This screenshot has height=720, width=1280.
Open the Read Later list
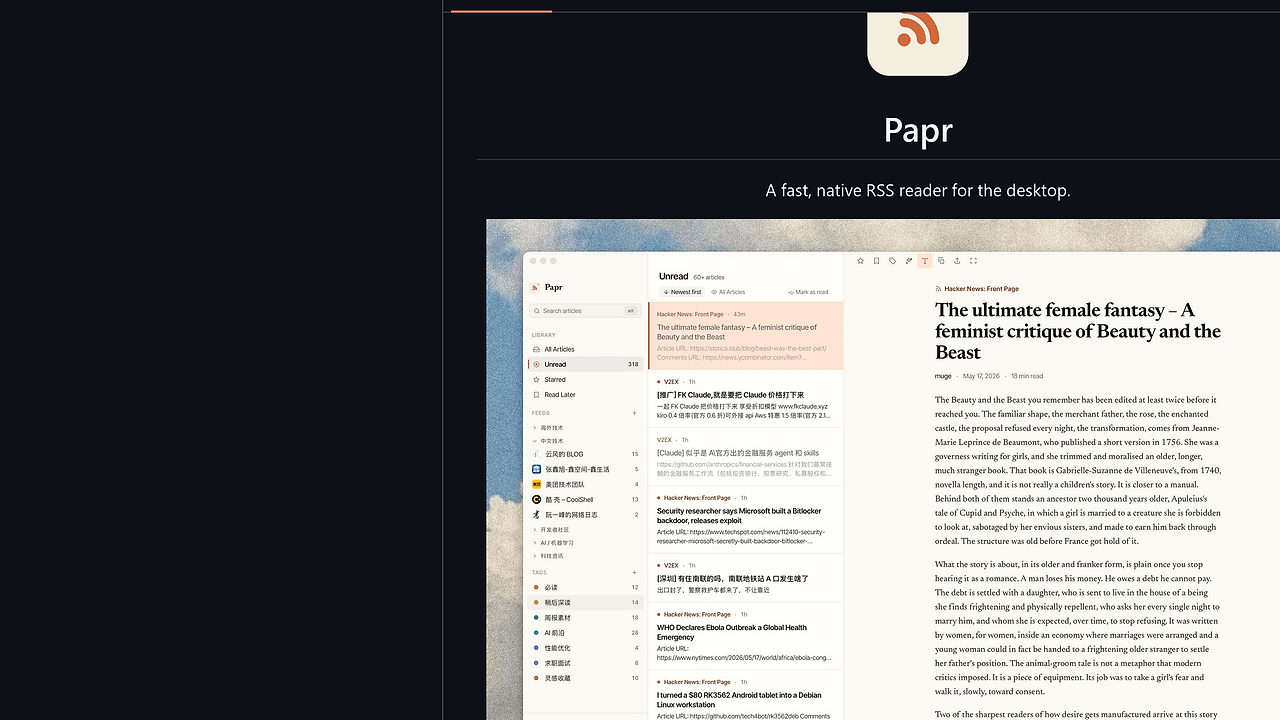[x=585, y=395]
